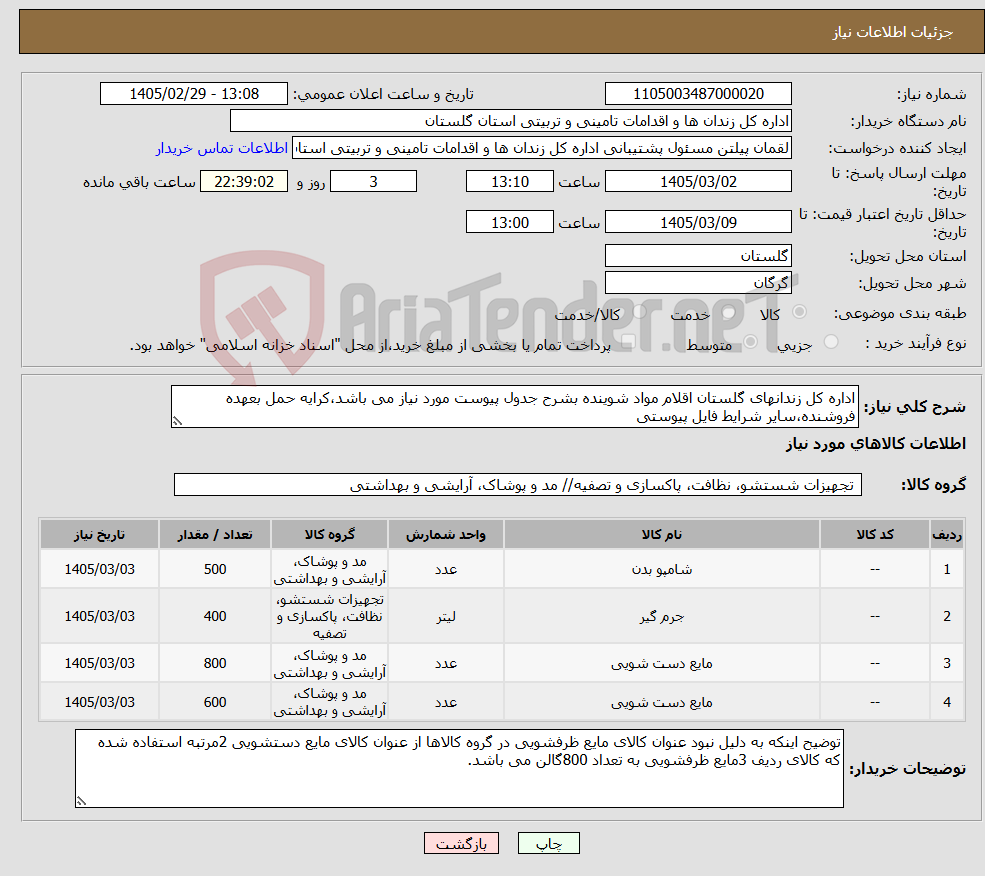Click the buyer organization name field
The height and width of the screenshot is (876, 985).
[x=510, y=121]
